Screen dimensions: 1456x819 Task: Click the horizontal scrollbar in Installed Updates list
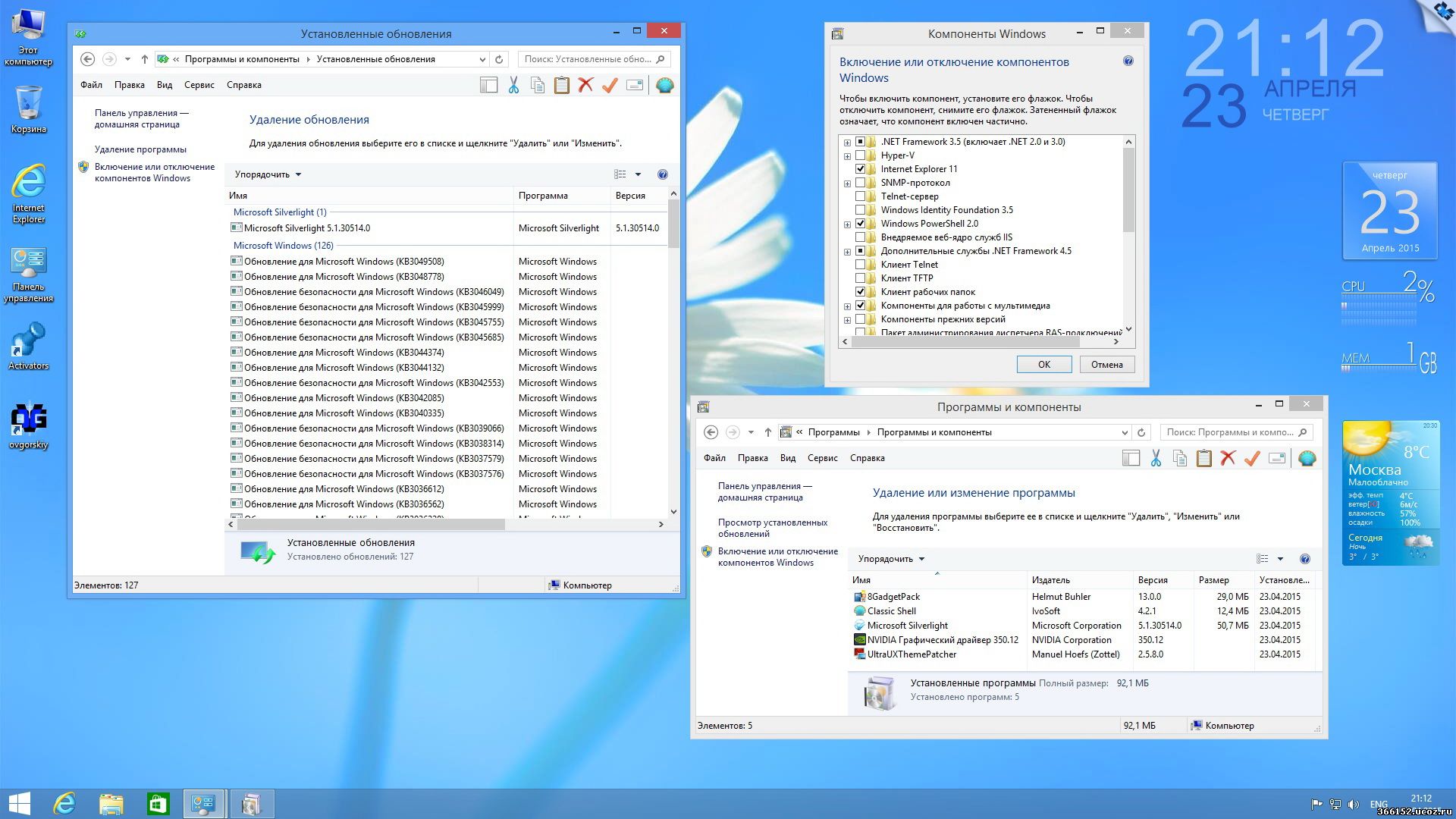click(371, 524)
